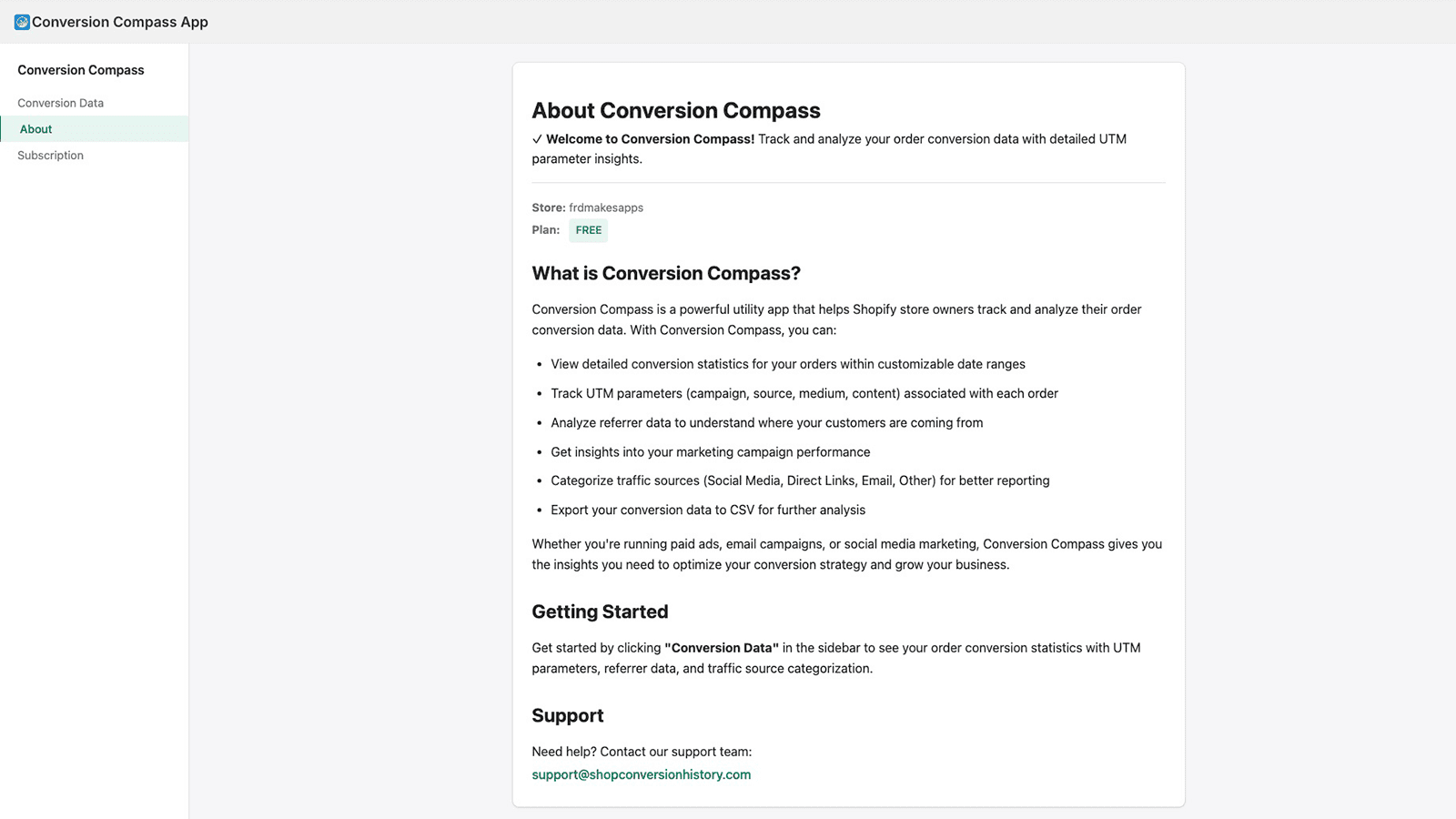The height and width of the screenshot is (819, 1456).
Task: Go to the Subscription page
Action: point(50,156)
